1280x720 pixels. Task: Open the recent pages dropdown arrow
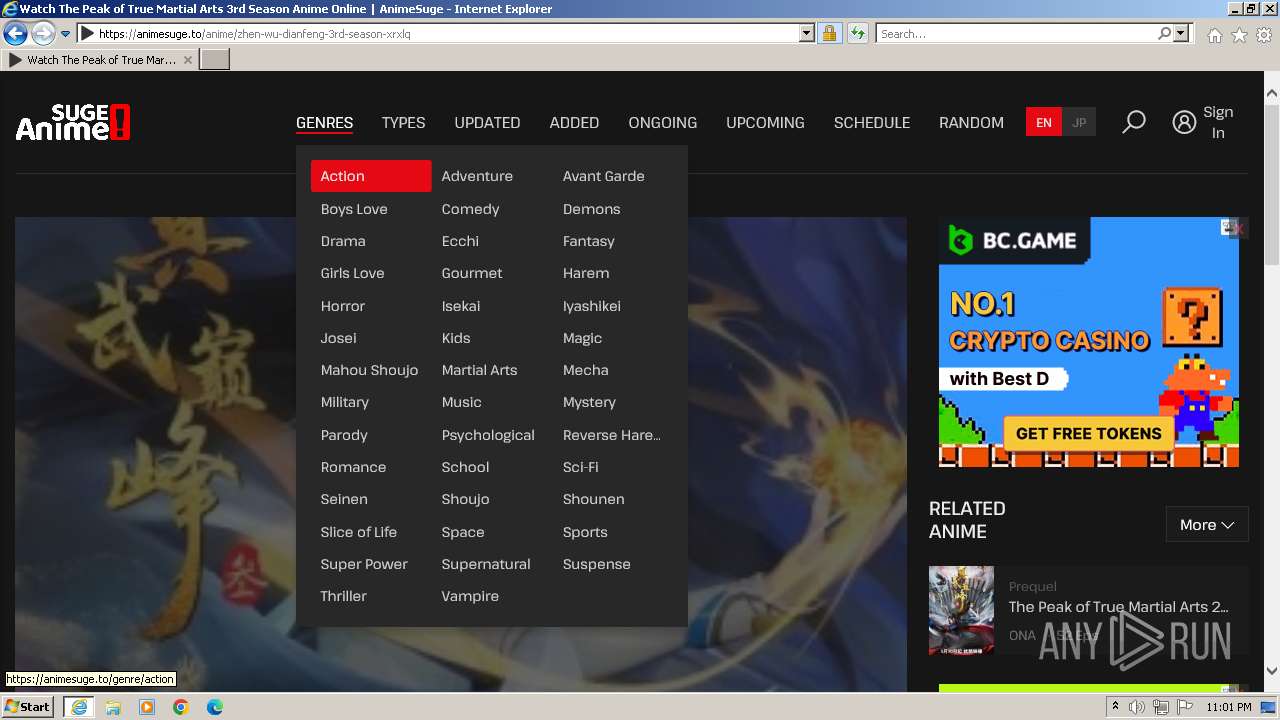pos(66,33)
